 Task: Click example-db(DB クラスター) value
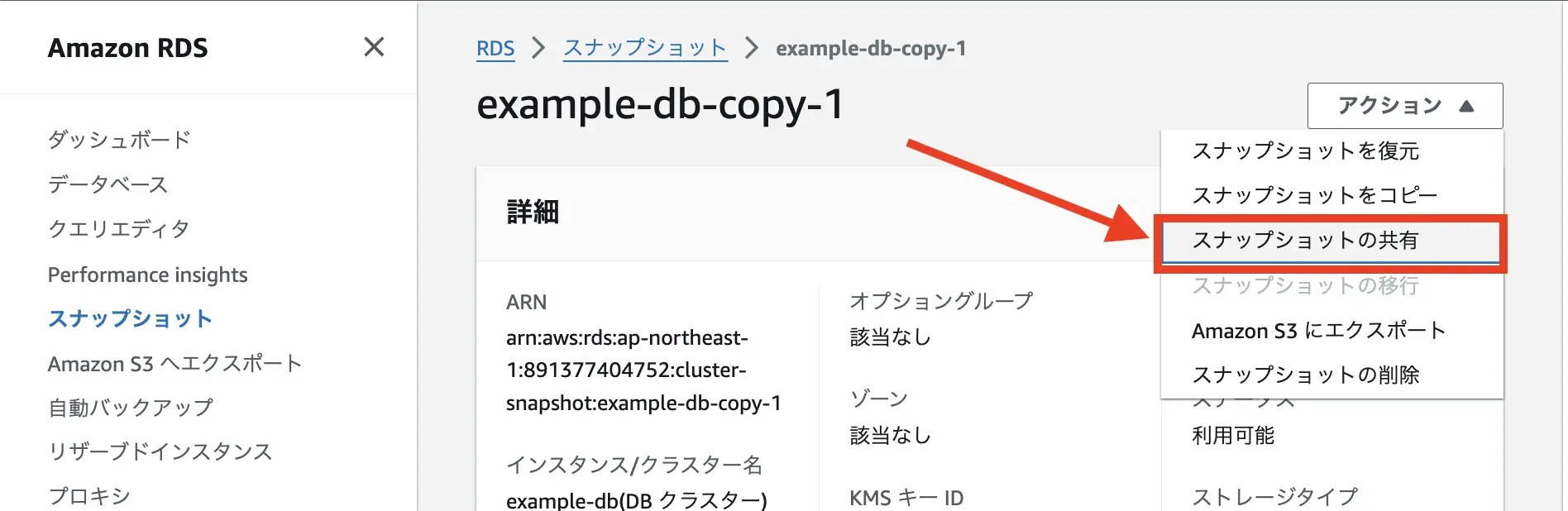point(637,499)
